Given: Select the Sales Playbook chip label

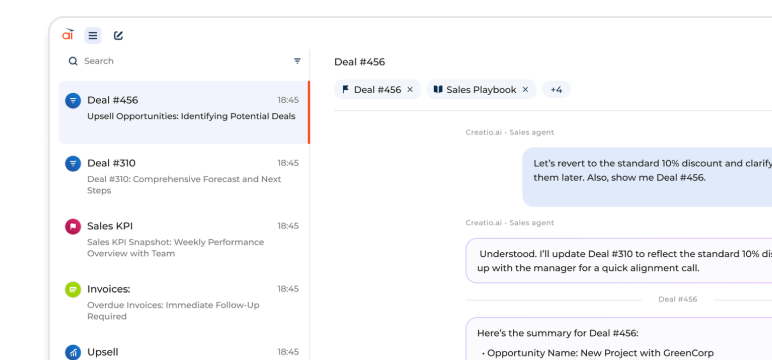Looking at the screenshot, I should (482, 90).
